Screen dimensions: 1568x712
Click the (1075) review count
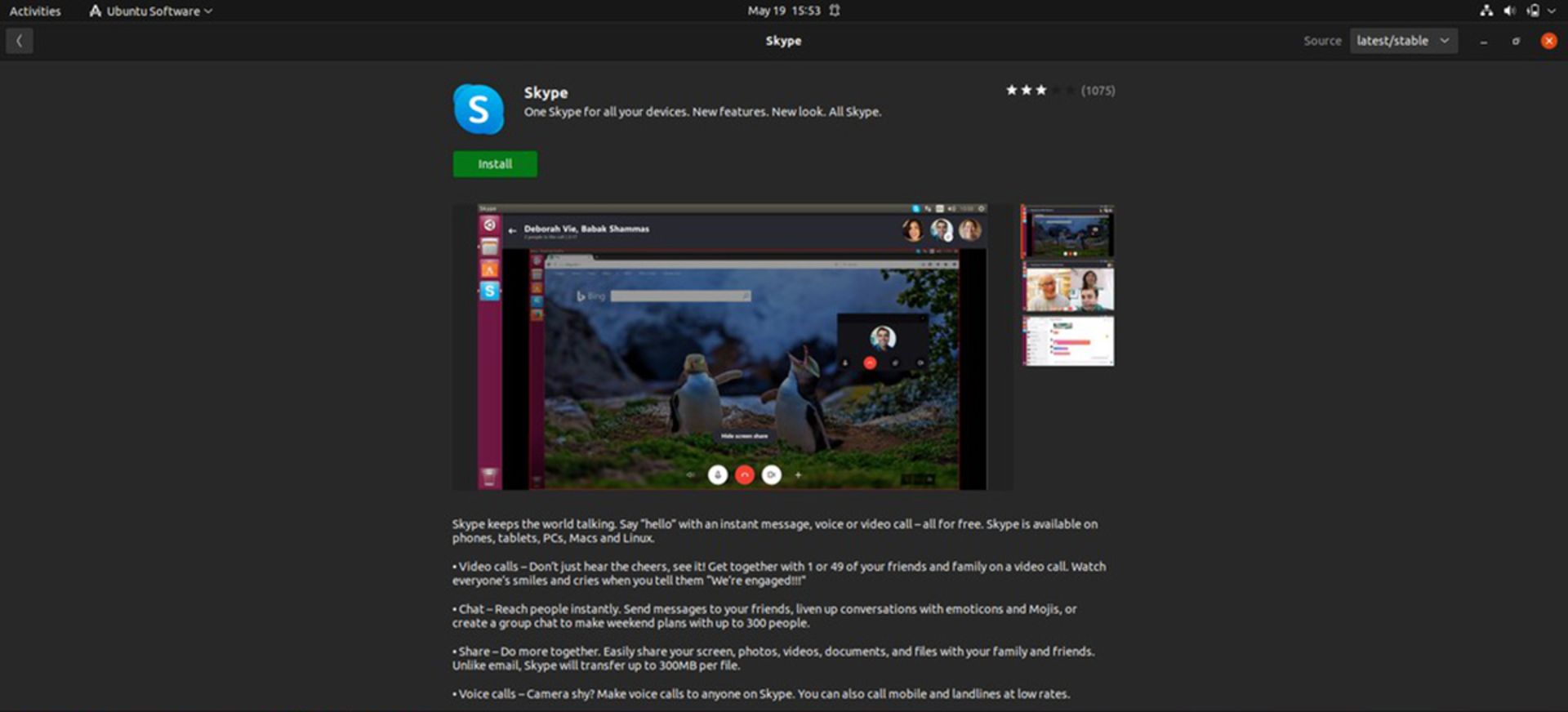click(1098, 91)
